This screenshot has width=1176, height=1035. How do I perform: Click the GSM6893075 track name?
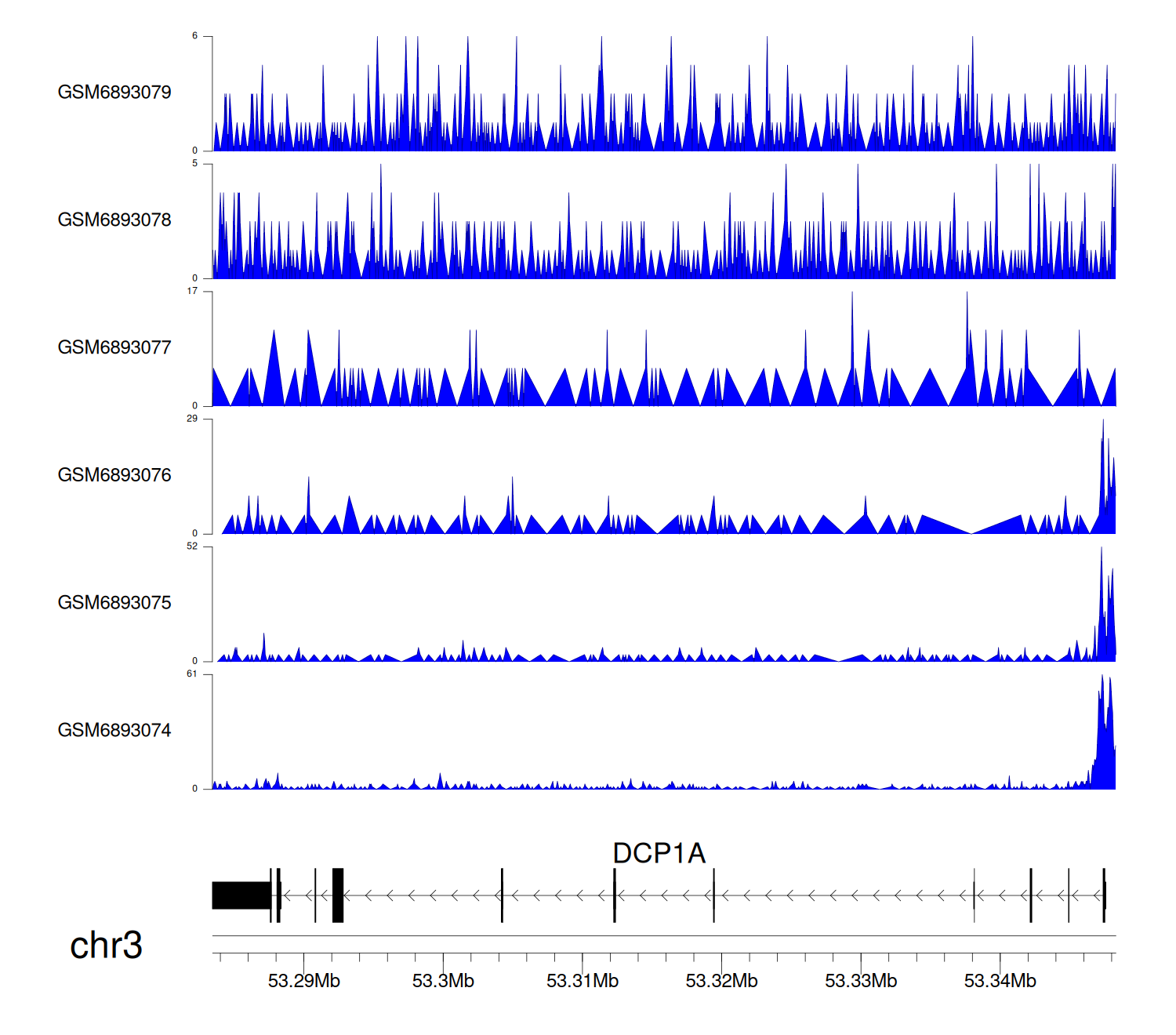(114, 603)
